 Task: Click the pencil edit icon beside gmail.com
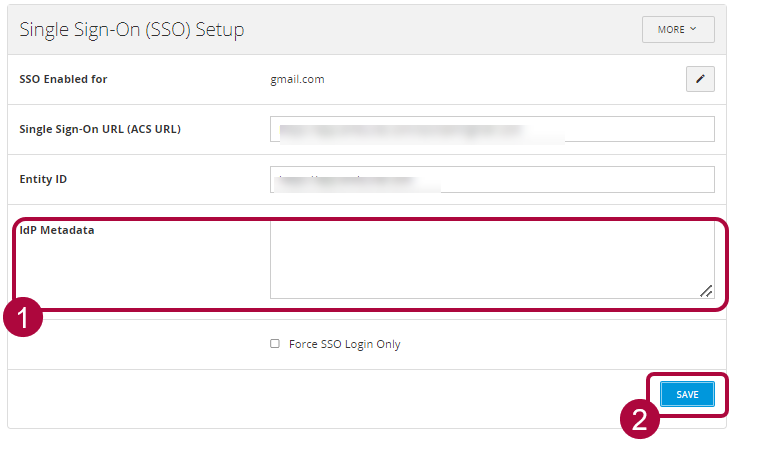pyautogui.click(x=700, y=80)
